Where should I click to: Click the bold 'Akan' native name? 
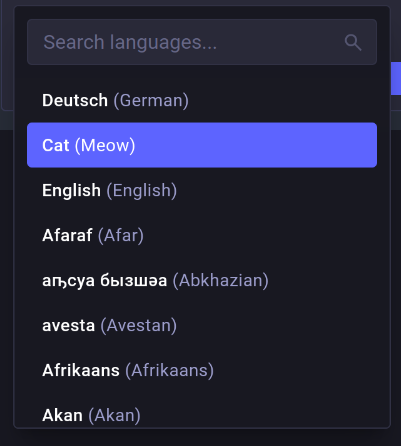click(x=62, y=415)
